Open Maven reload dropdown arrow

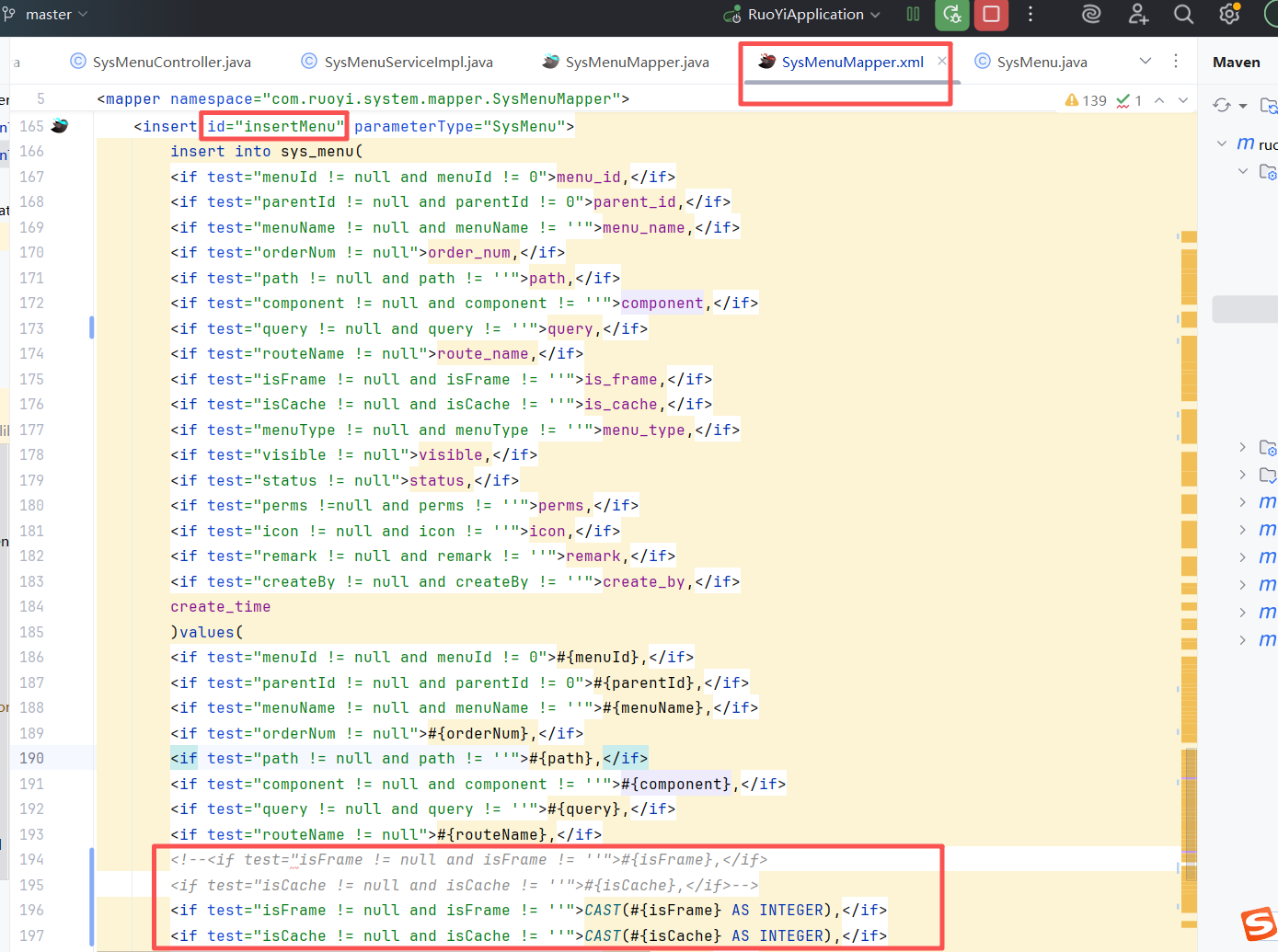(1243, 106)
